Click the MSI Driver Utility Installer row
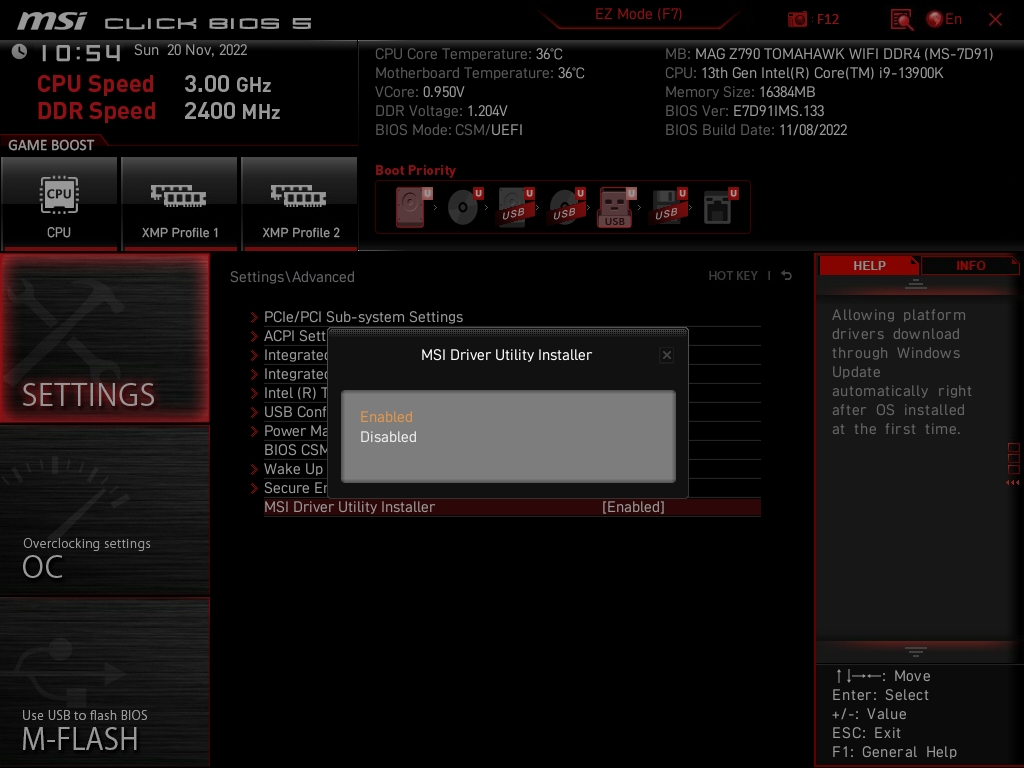This screenshot has height=768, width=1024. click(x=512, y=507)
